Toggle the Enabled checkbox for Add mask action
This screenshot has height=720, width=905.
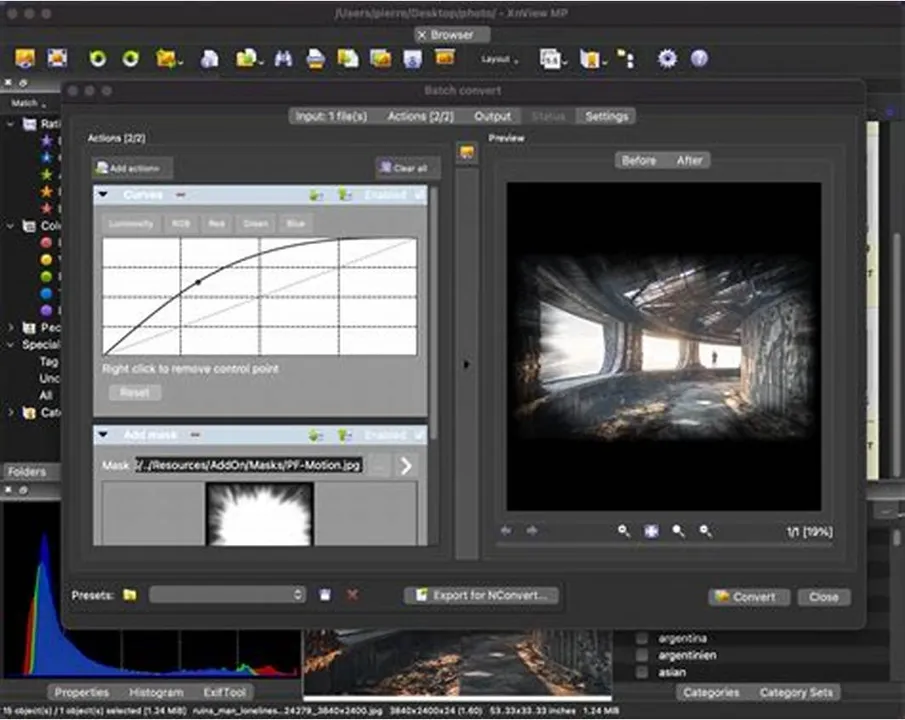[420, 435]
